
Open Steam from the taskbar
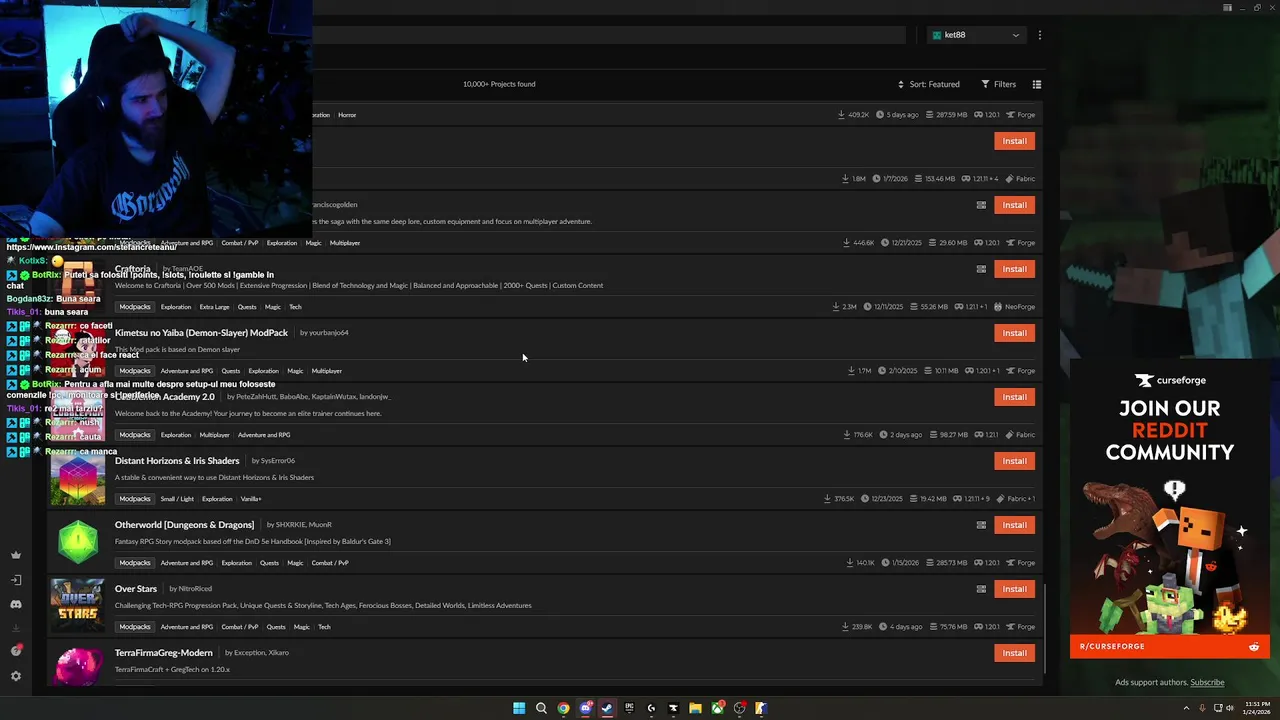(607, 708)
